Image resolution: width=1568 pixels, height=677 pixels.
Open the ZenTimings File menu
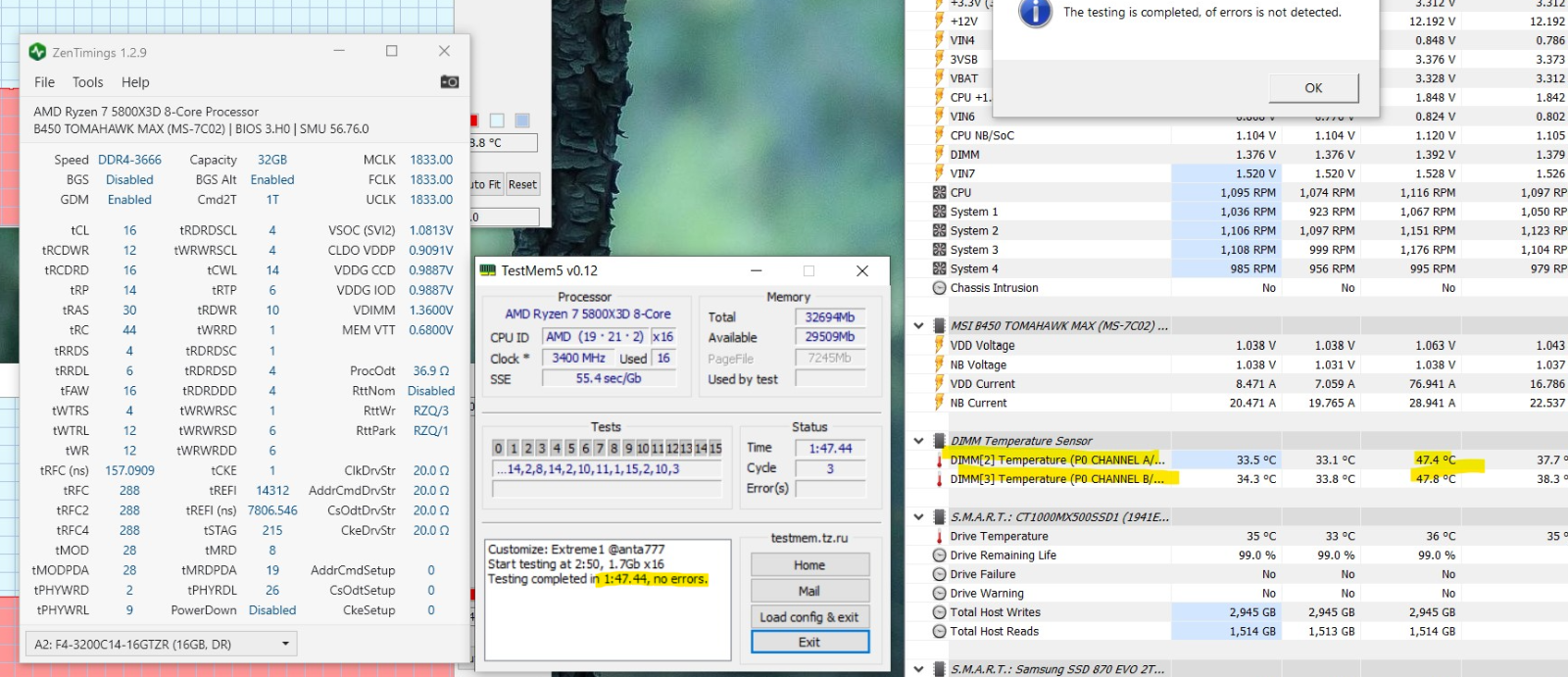point(45,82)
